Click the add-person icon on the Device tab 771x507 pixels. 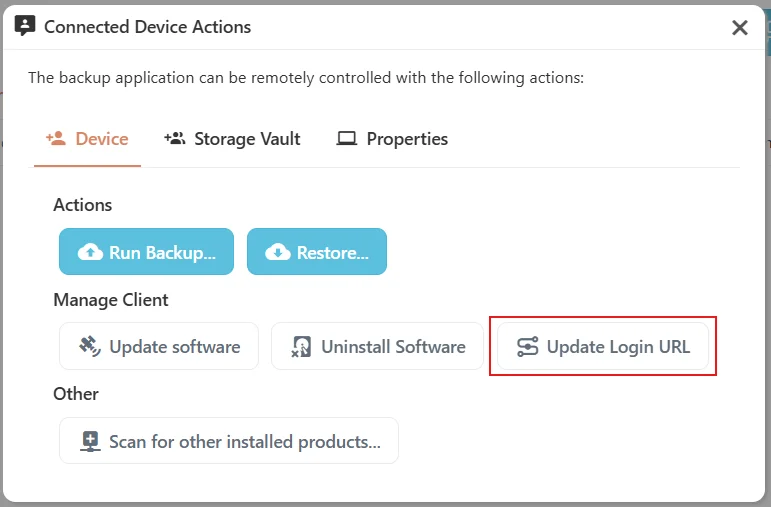[x=56, y=138]
